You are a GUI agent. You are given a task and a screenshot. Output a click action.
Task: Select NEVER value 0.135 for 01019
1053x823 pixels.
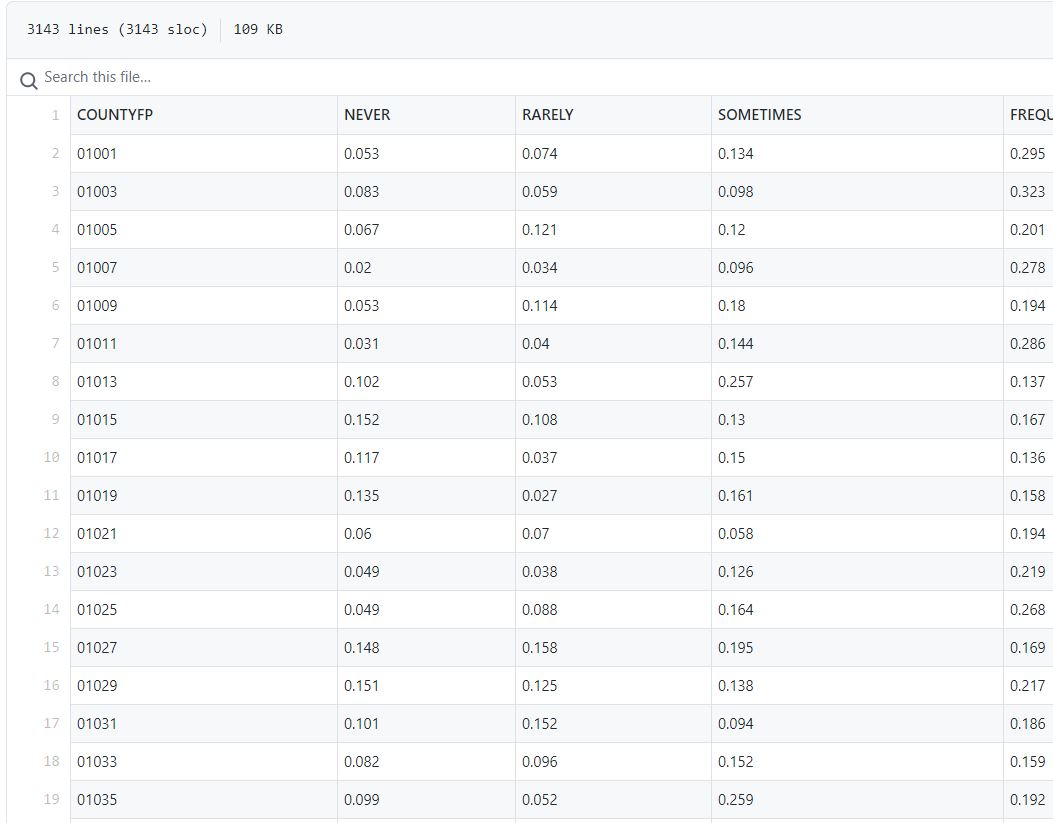pos(426,495)
